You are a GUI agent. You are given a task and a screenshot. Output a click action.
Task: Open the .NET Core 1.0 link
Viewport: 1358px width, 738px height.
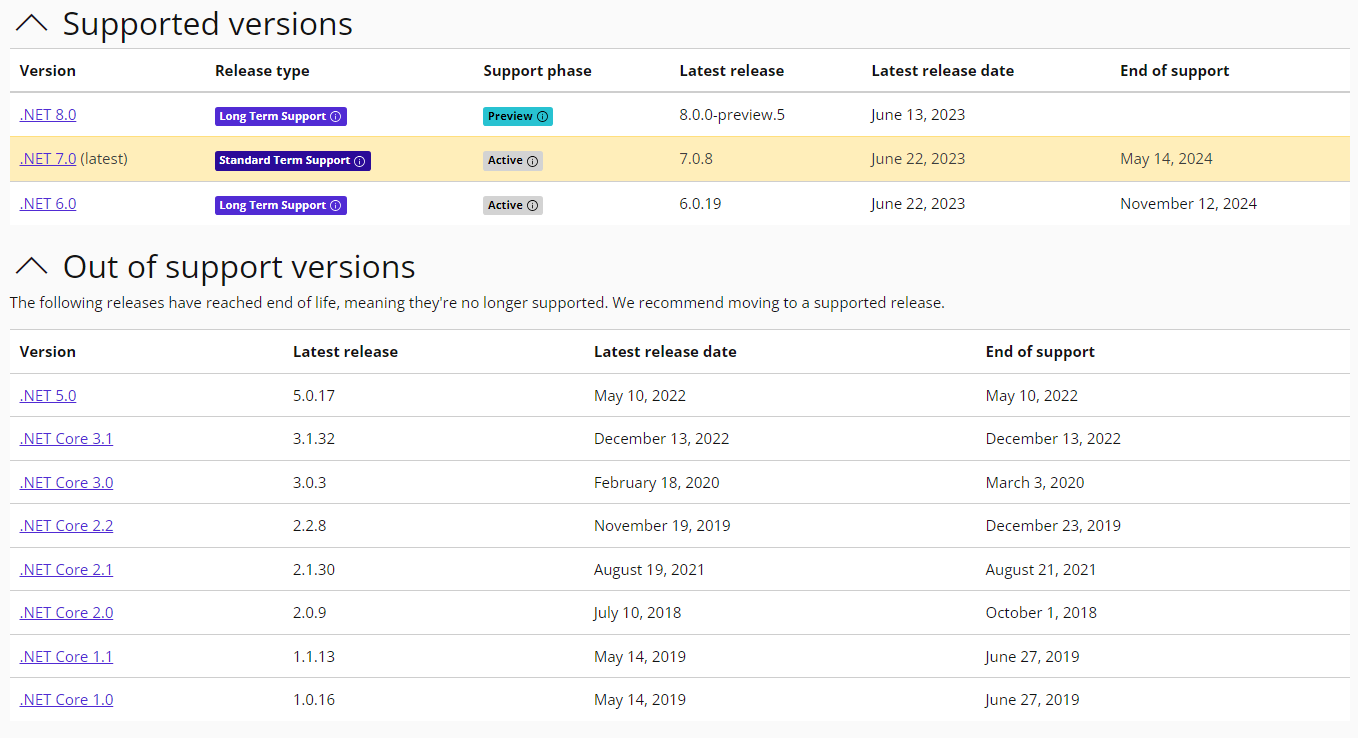(66, 700)
